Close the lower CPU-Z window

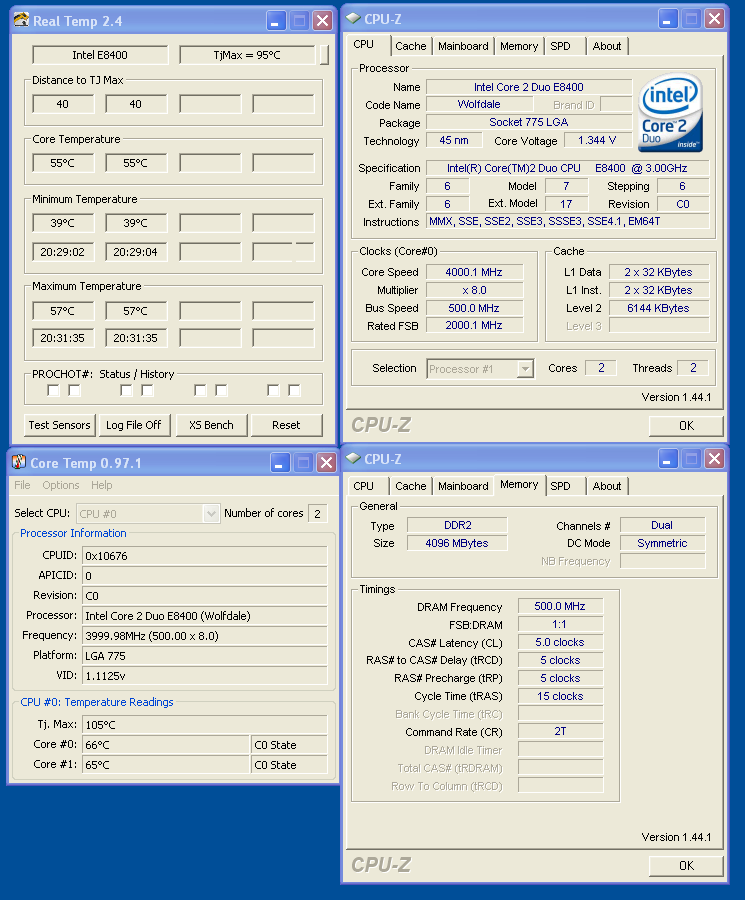[715, 459]
